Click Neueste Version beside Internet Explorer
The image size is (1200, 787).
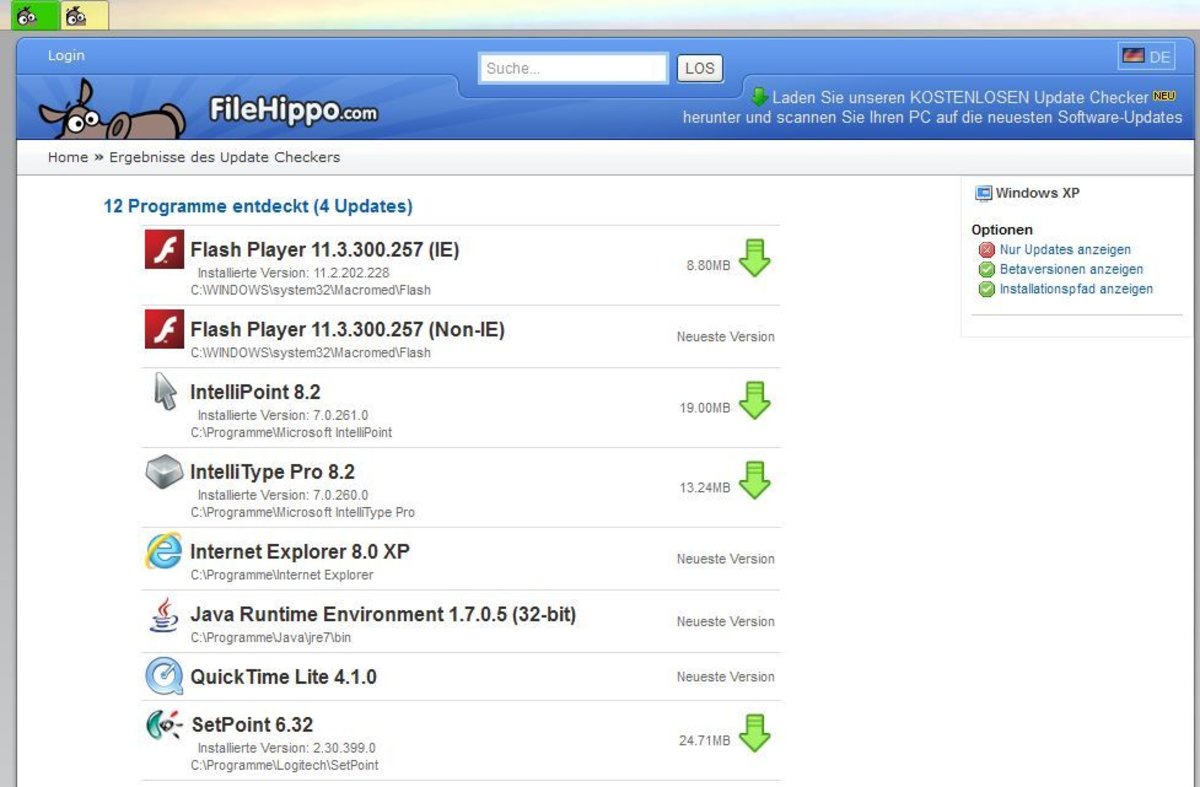click(725, 559)
